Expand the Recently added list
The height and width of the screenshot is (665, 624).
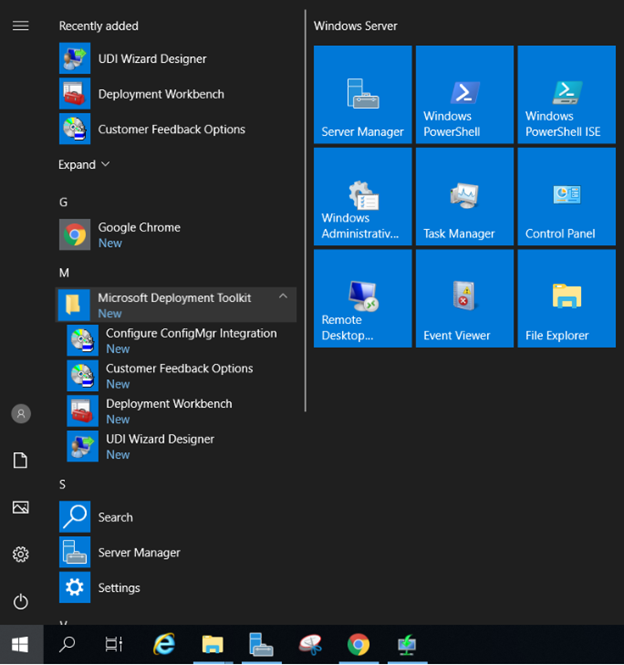[x=84, y=165]
